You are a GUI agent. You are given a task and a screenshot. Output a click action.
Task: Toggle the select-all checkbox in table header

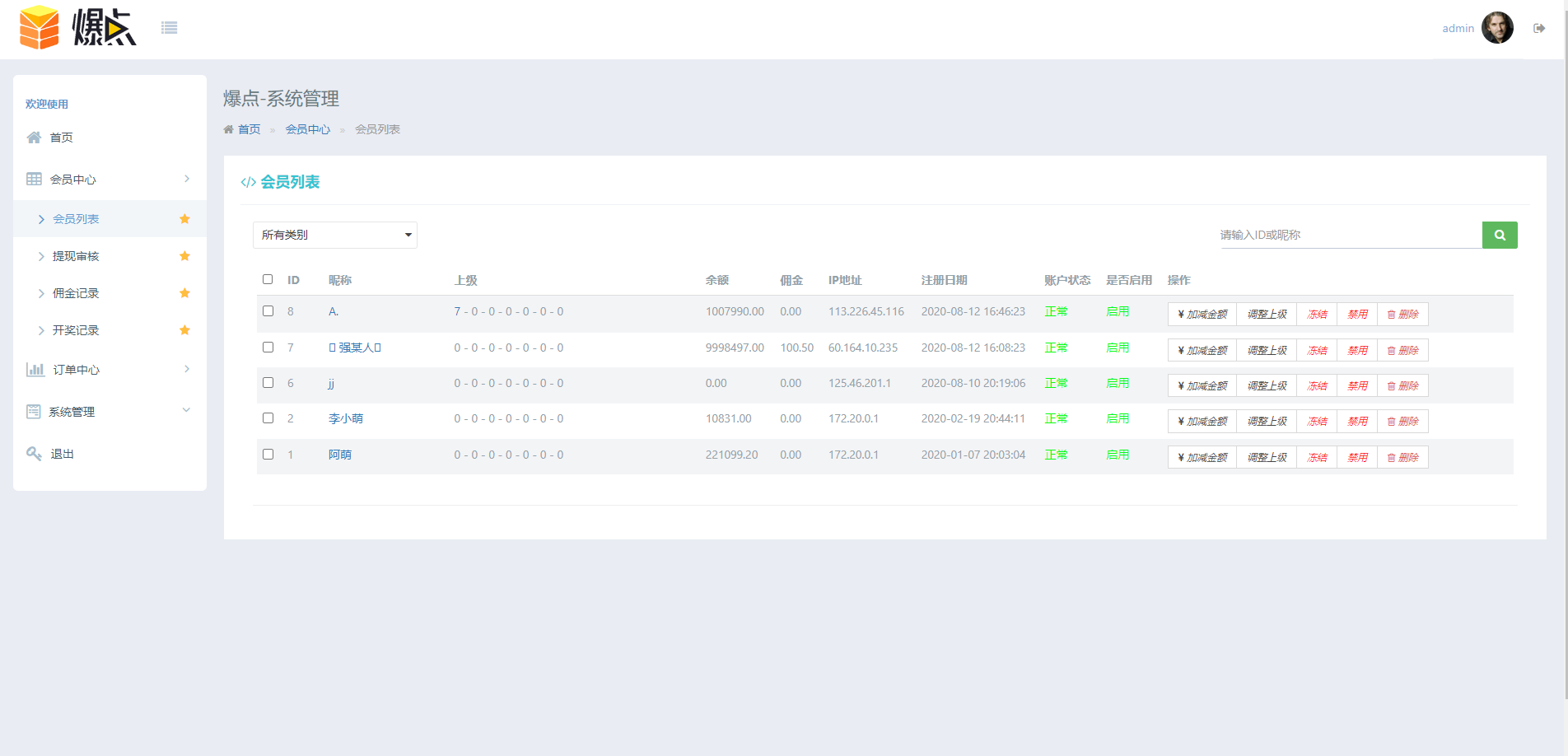(268, 279)
